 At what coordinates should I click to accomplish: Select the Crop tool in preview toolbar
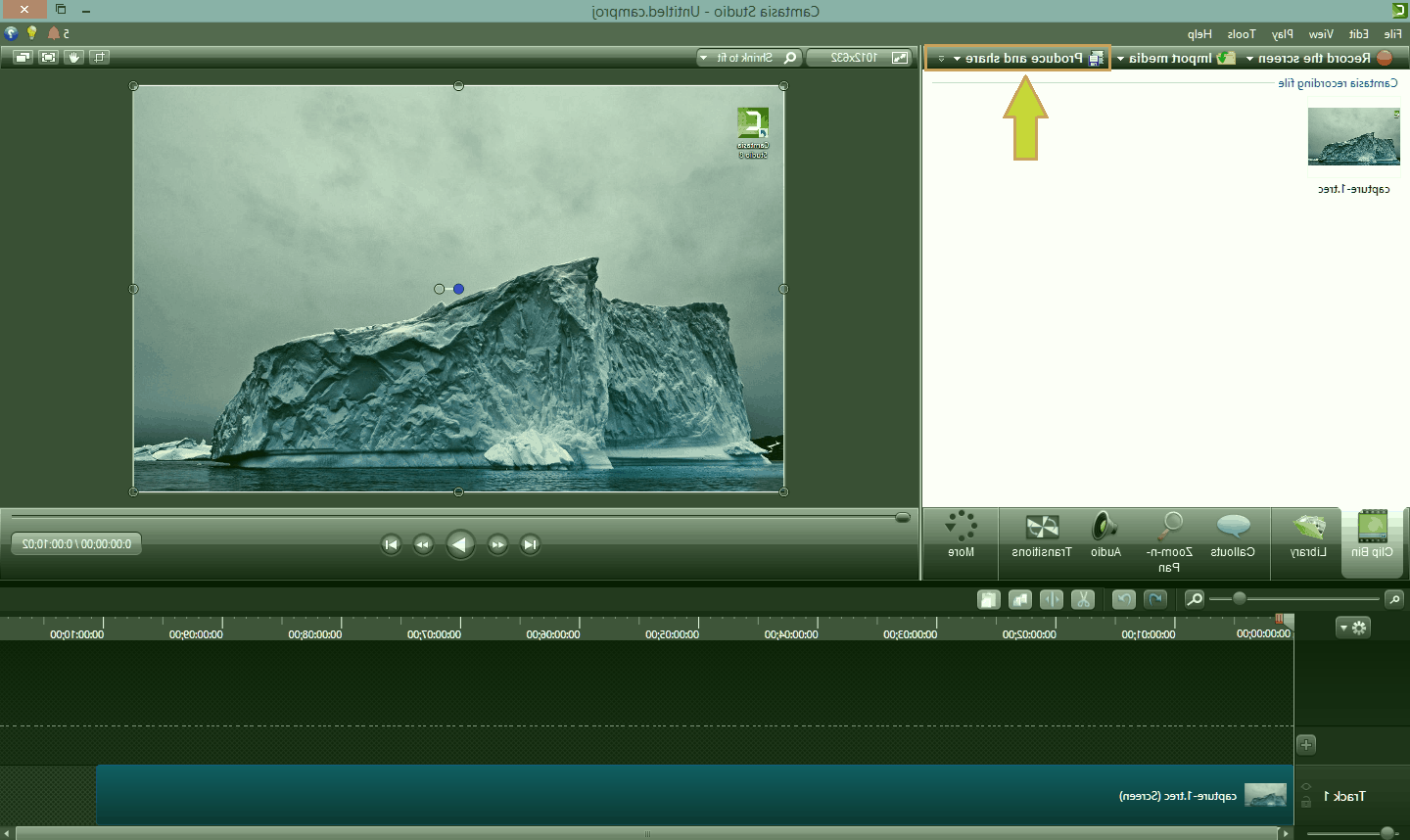point(100,58)
